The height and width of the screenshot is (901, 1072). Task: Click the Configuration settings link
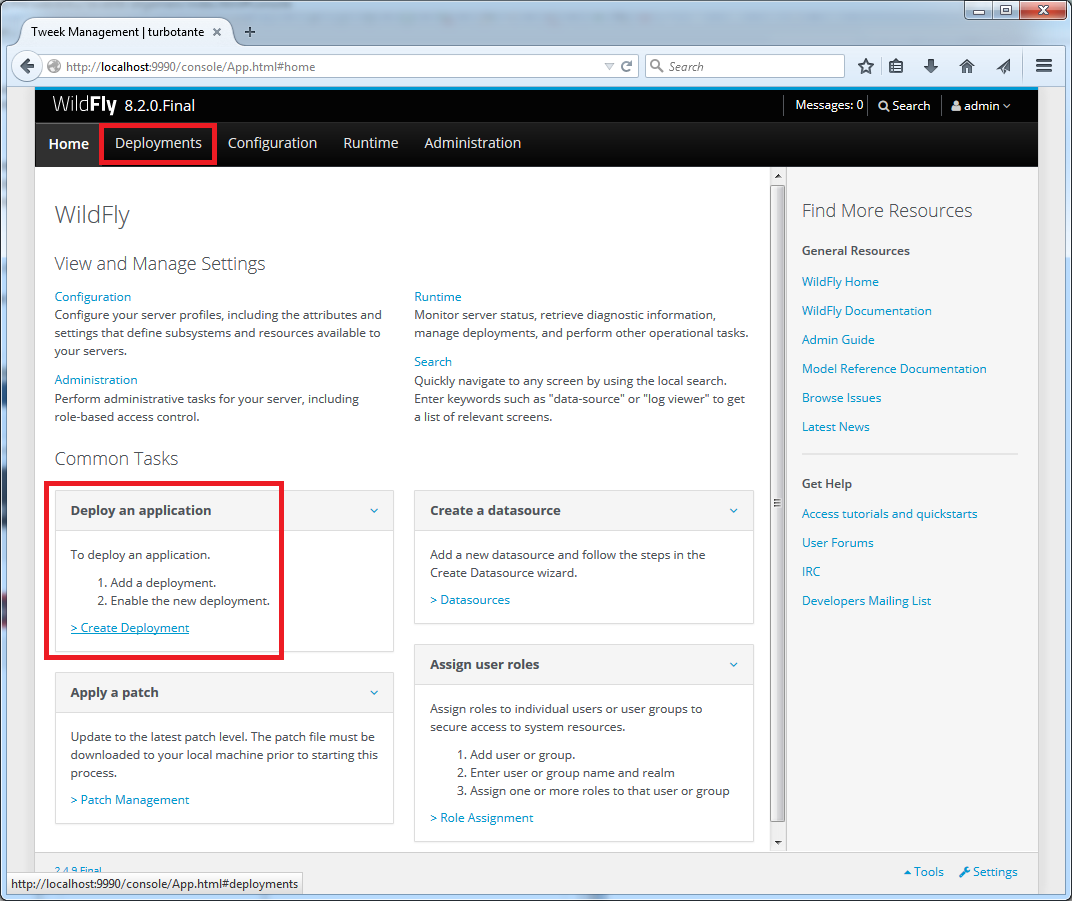pos(92,297)
